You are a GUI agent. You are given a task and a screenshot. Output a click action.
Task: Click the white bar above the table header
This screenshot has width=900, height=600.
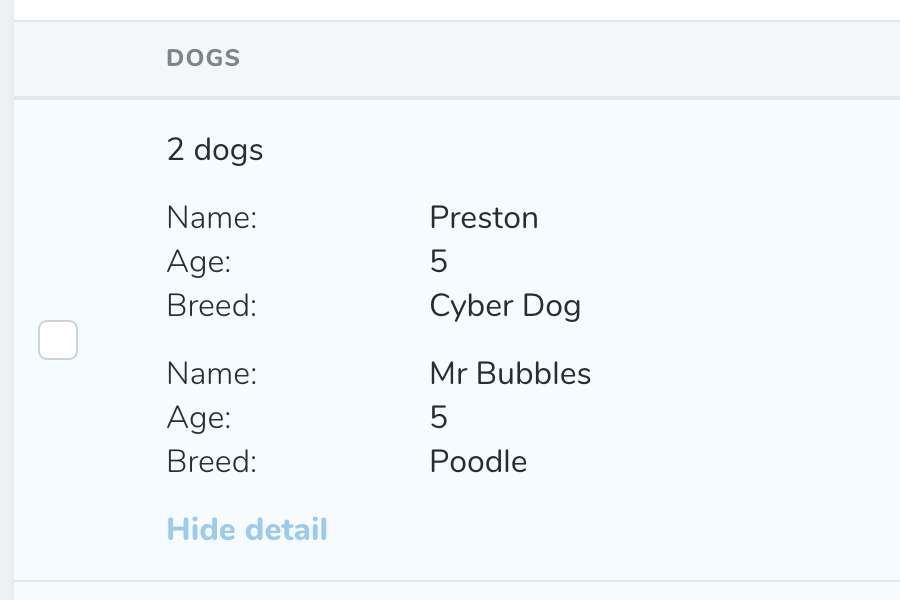457,10
